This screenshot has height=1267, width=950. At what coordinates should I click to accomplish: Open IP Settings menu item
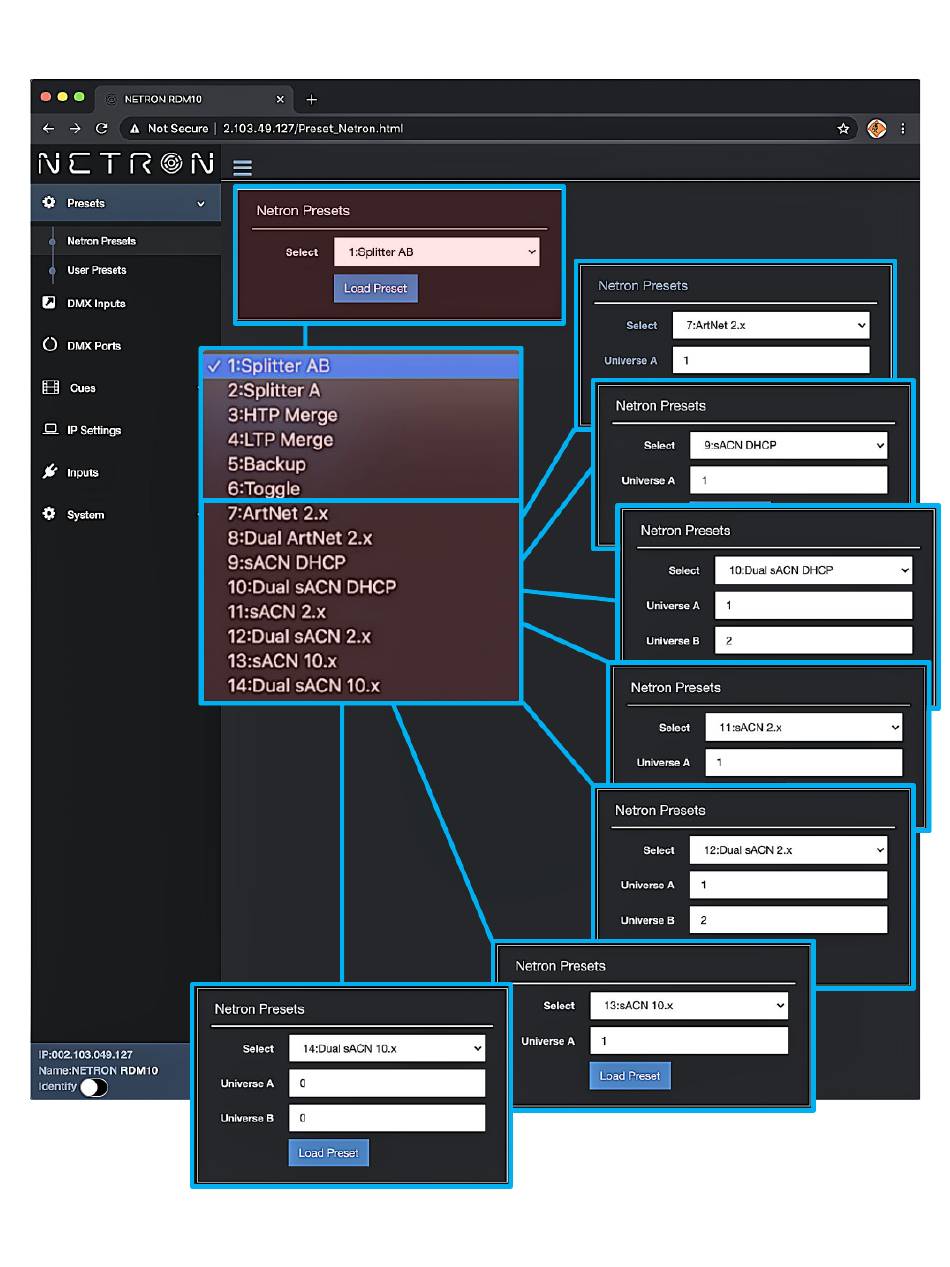pos(94,430)
